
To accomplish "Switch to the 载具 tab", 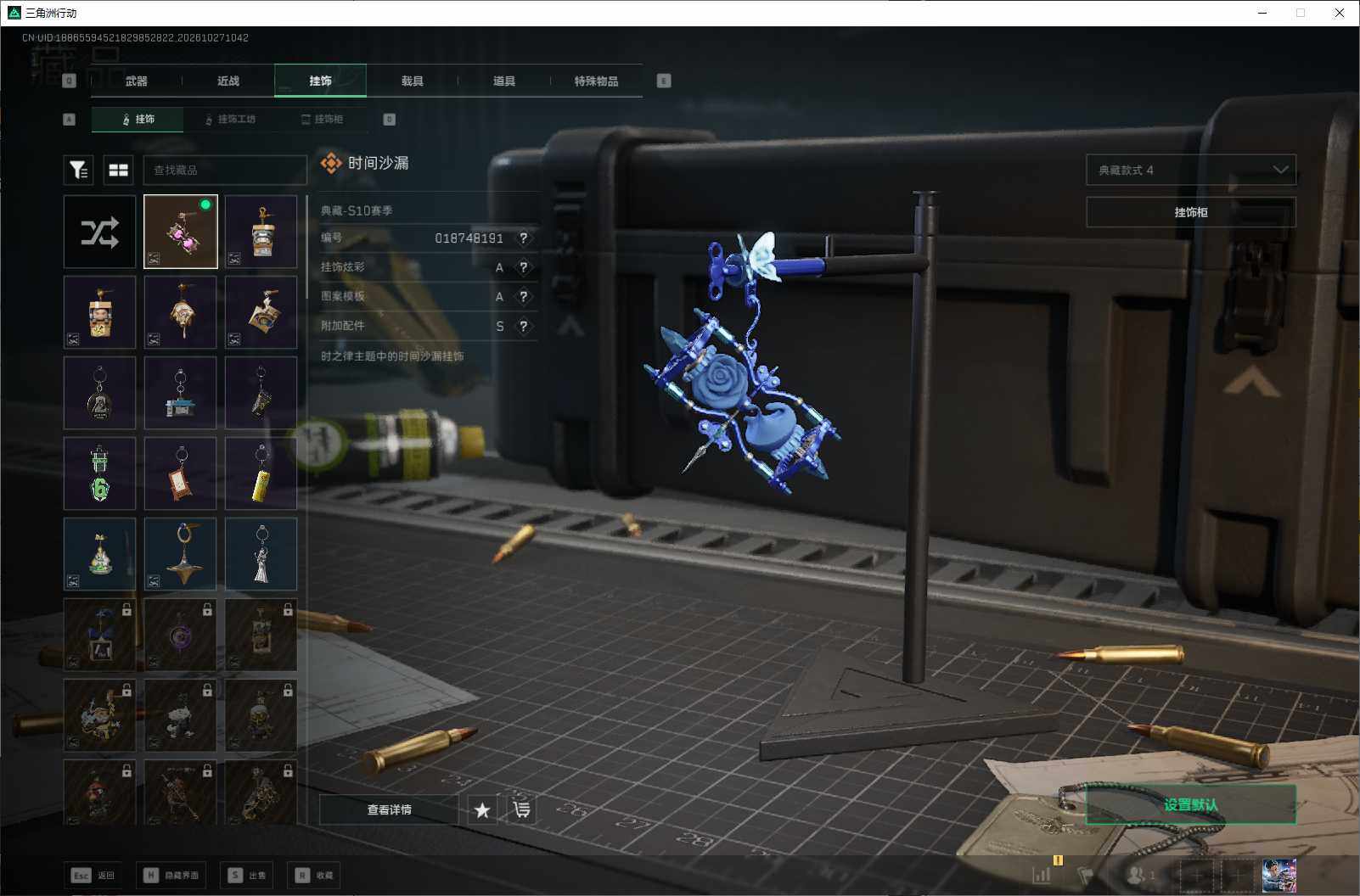I will click(413, 81).
